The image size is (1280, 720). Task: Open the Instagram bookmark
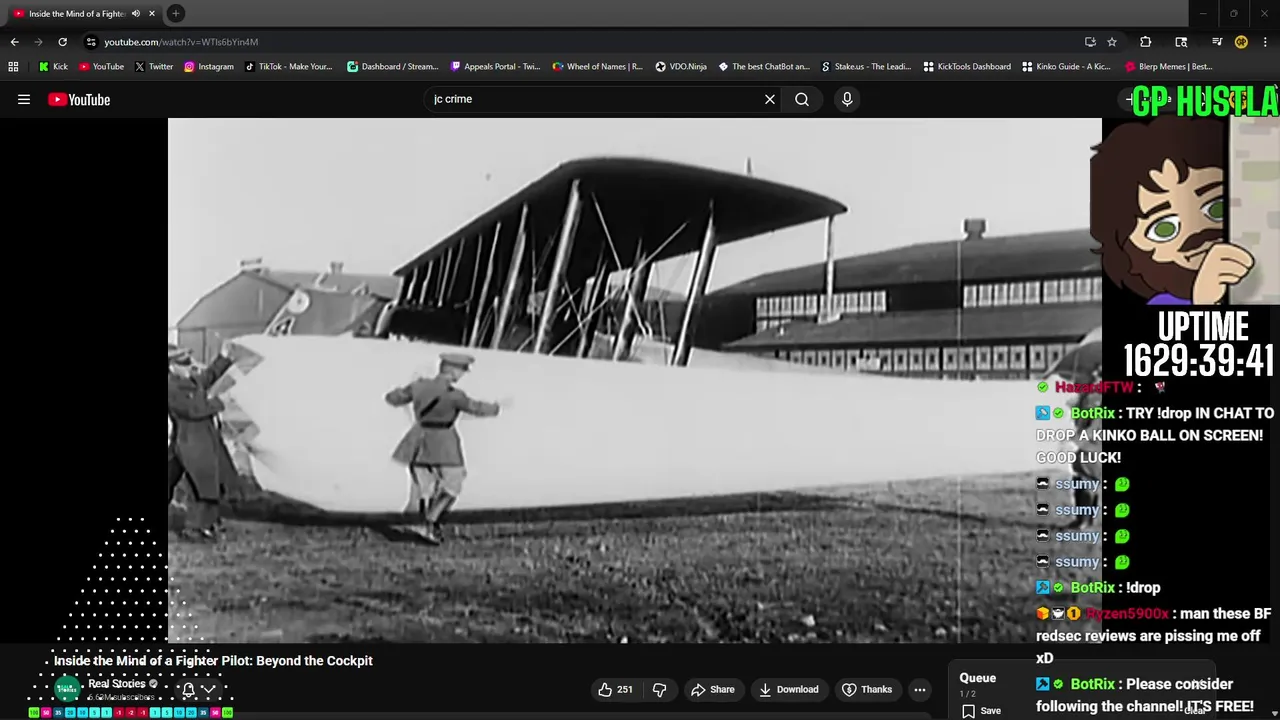point(209,67)
